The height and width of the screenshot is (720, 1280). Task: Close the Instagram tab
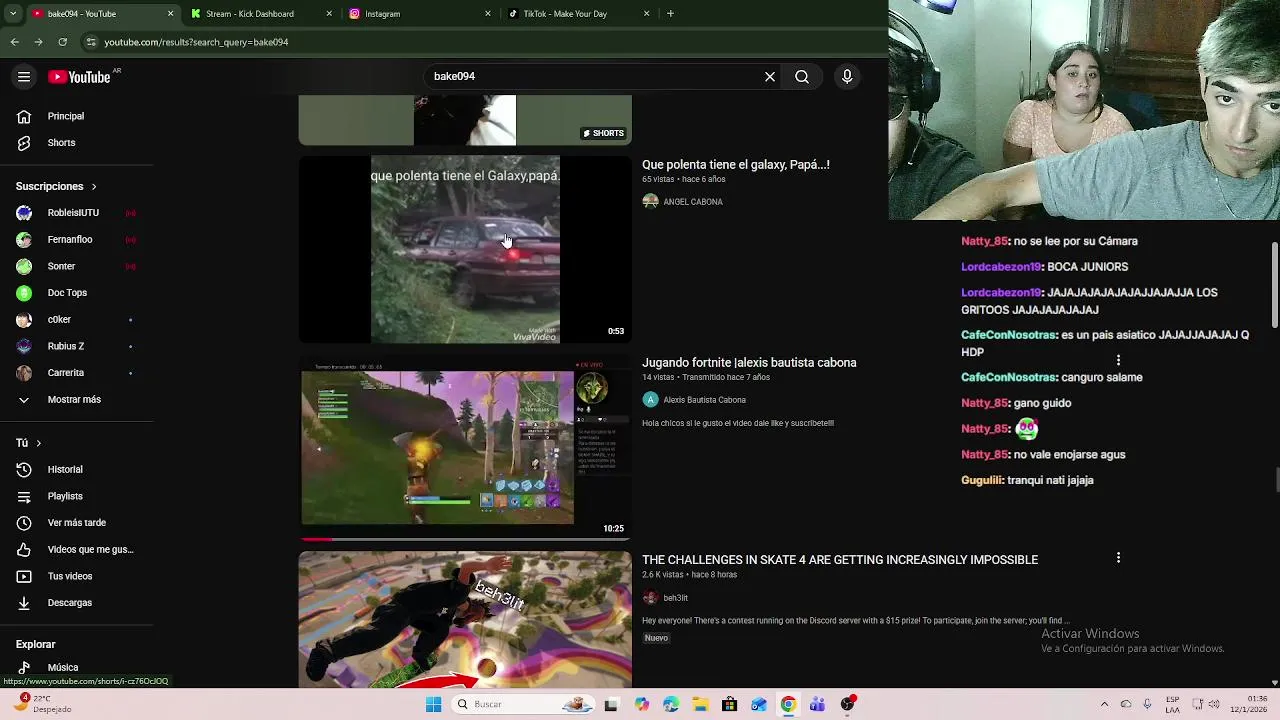[488, 14]
